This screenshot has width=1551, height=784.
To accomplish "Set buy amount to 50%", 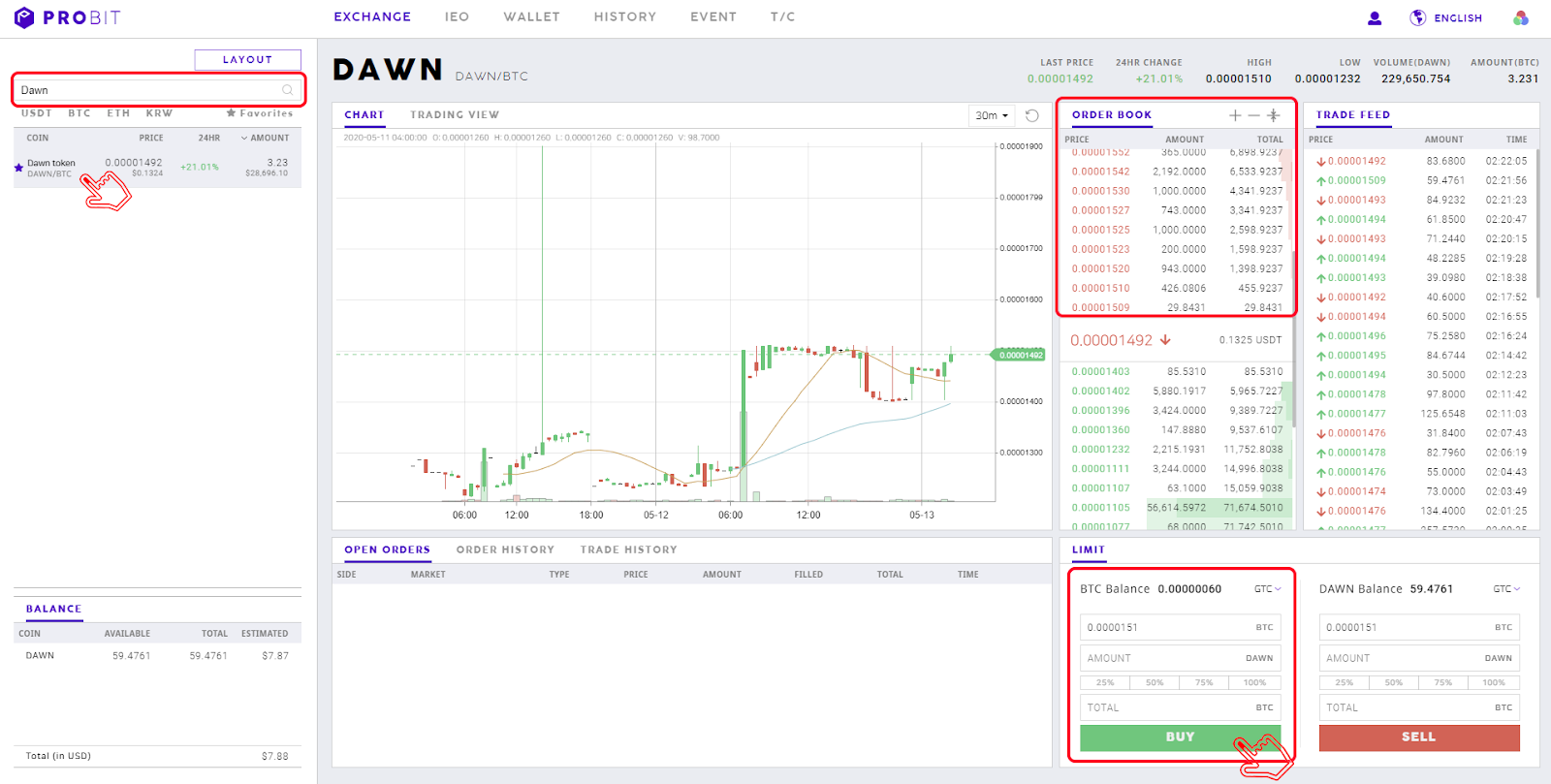I will click(x=1155, y=682).
